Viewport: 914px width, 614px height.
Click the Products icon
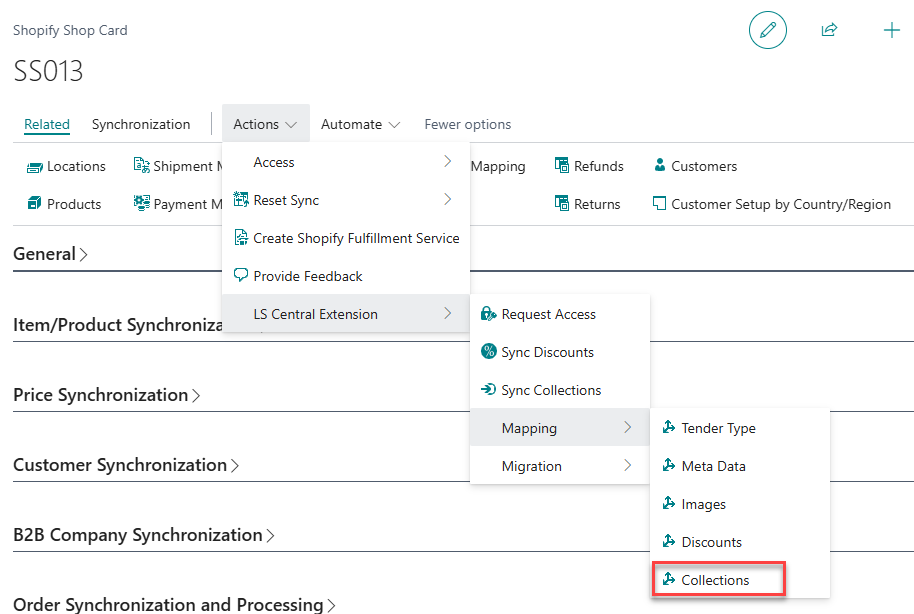tap(34, 204)
